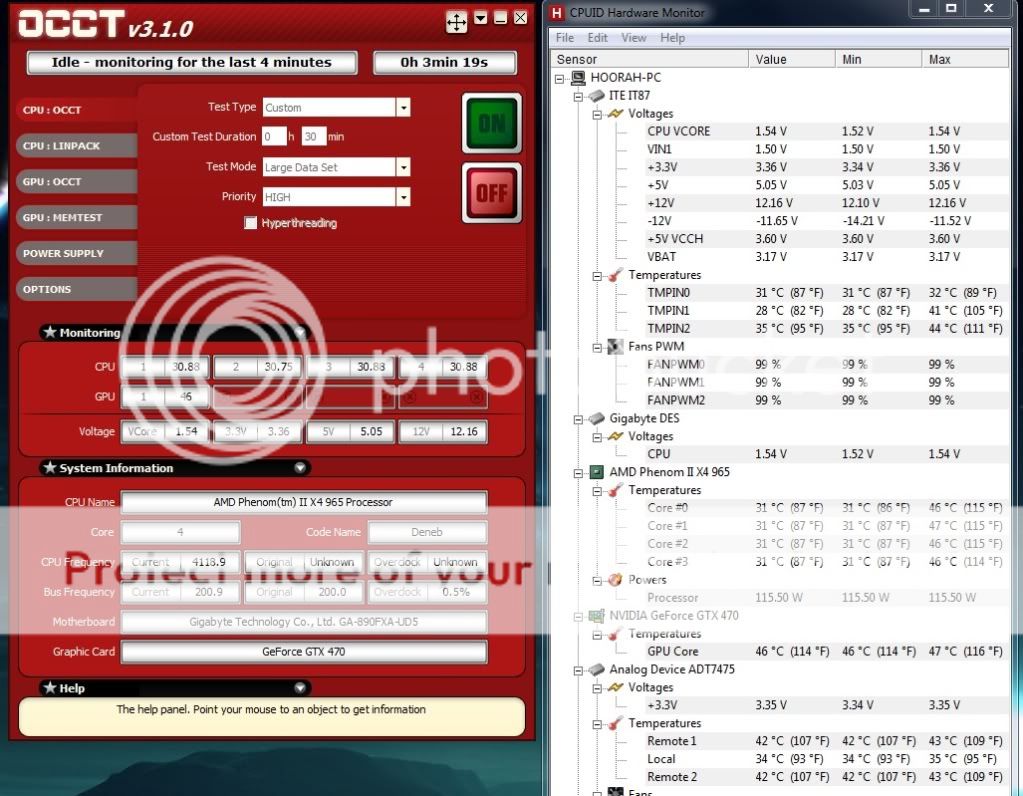Screen dimensions: 1023x796
Task: Open the Test Type dropdown
Action: (x=404, y=107)
